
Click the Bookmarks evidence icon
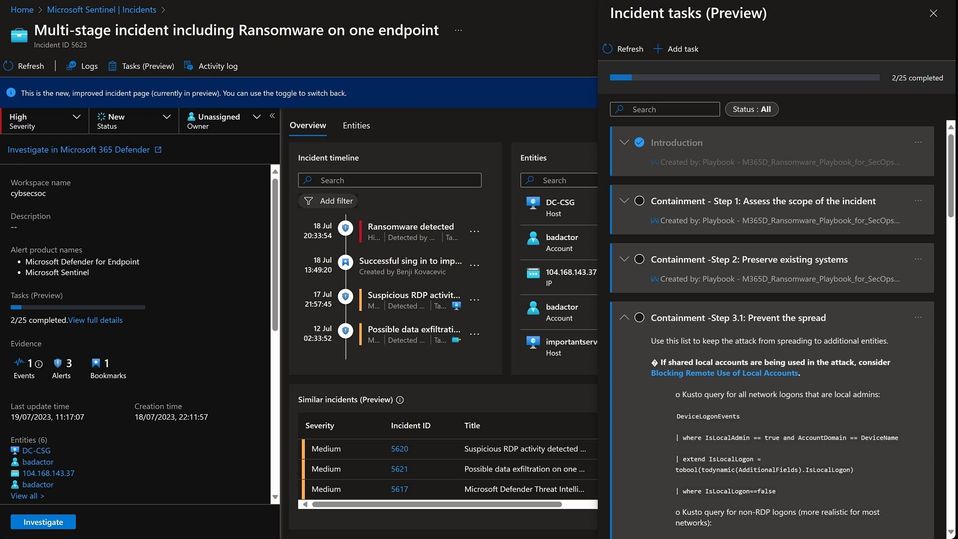pyautogui.click(x=96, y=363)
